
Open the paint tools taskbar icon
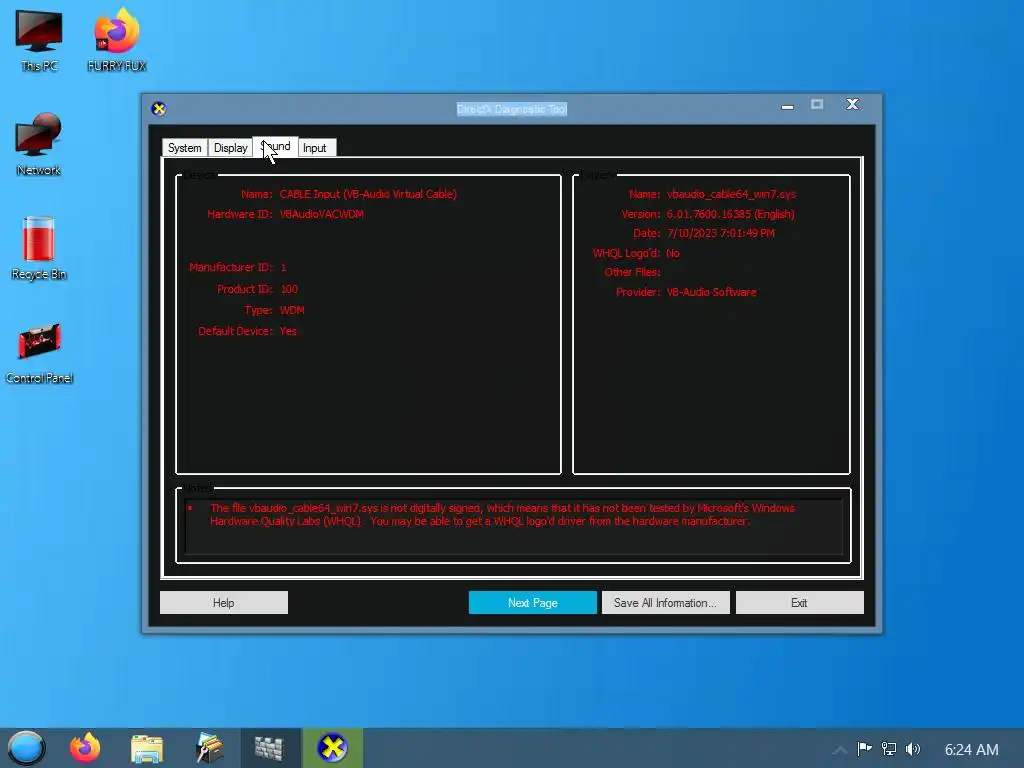pyautogui.click(x=210, y=748)
